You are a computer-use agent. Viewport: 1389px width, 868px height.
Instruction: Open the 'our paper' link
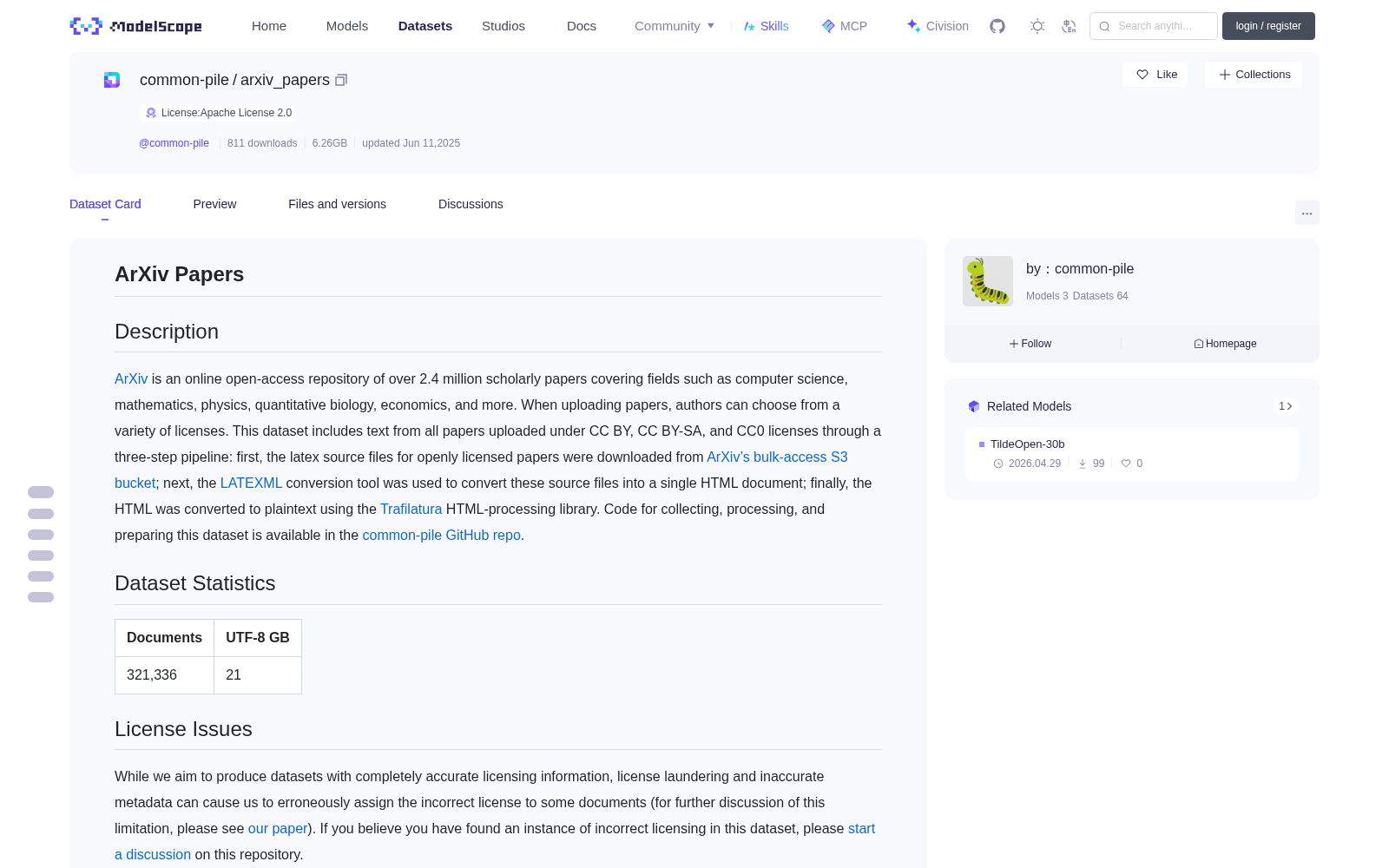pyautogui.click(x=278, y=829)
